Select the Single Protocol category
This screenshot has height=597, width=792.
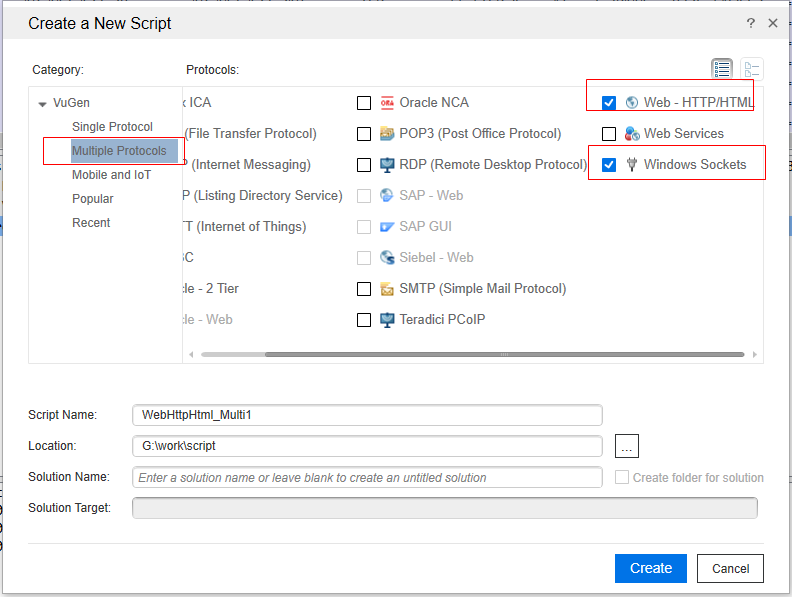pos(112,127)
